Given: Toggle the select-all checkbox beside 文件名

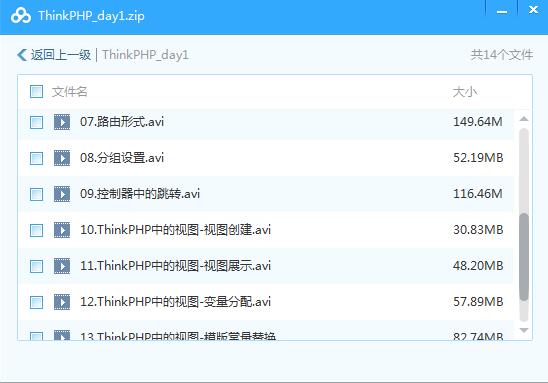Looking at the screenshot, I should pos(36,92).
